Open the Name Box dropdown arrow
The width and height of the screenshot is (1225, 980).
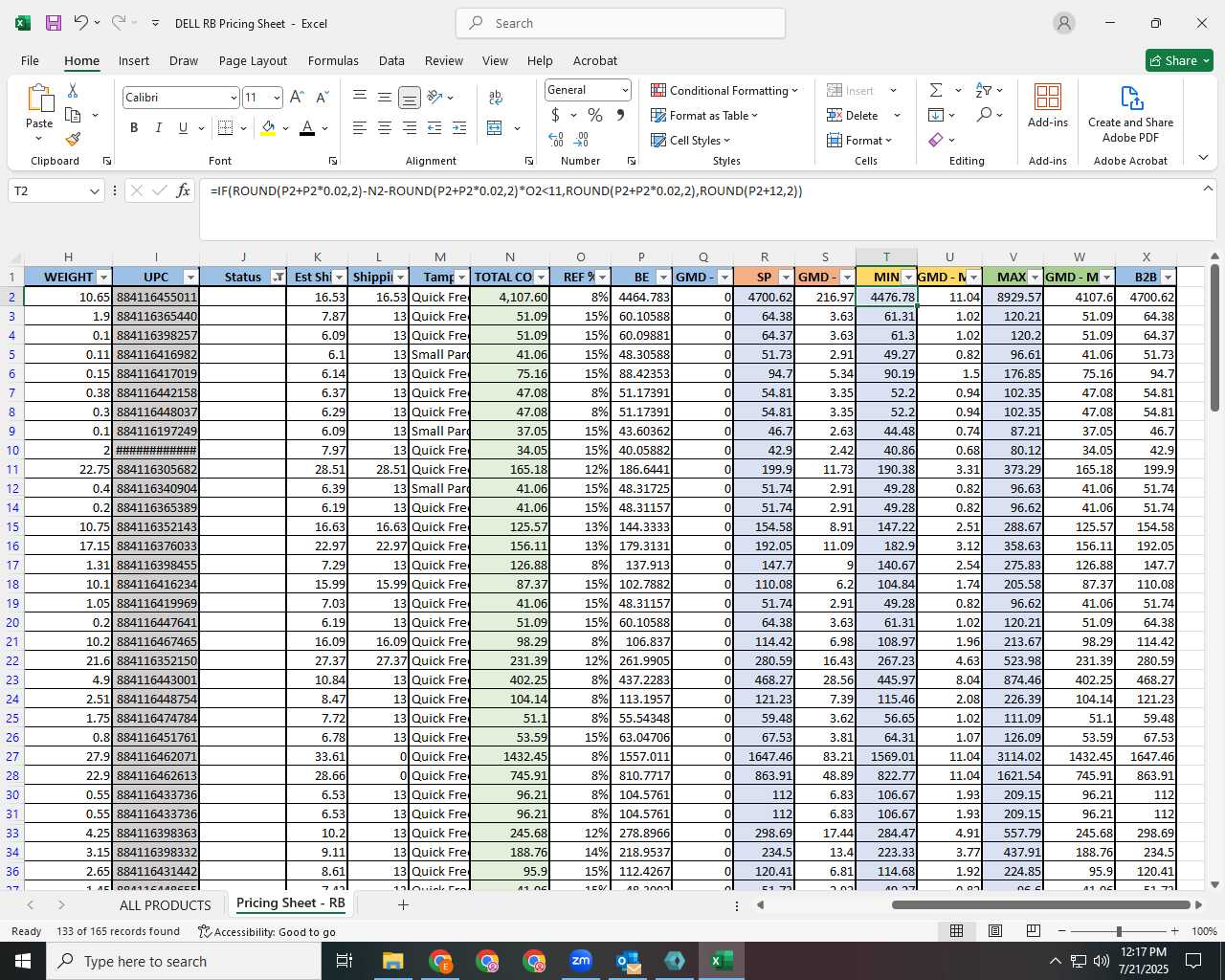[x=94, y=190]
